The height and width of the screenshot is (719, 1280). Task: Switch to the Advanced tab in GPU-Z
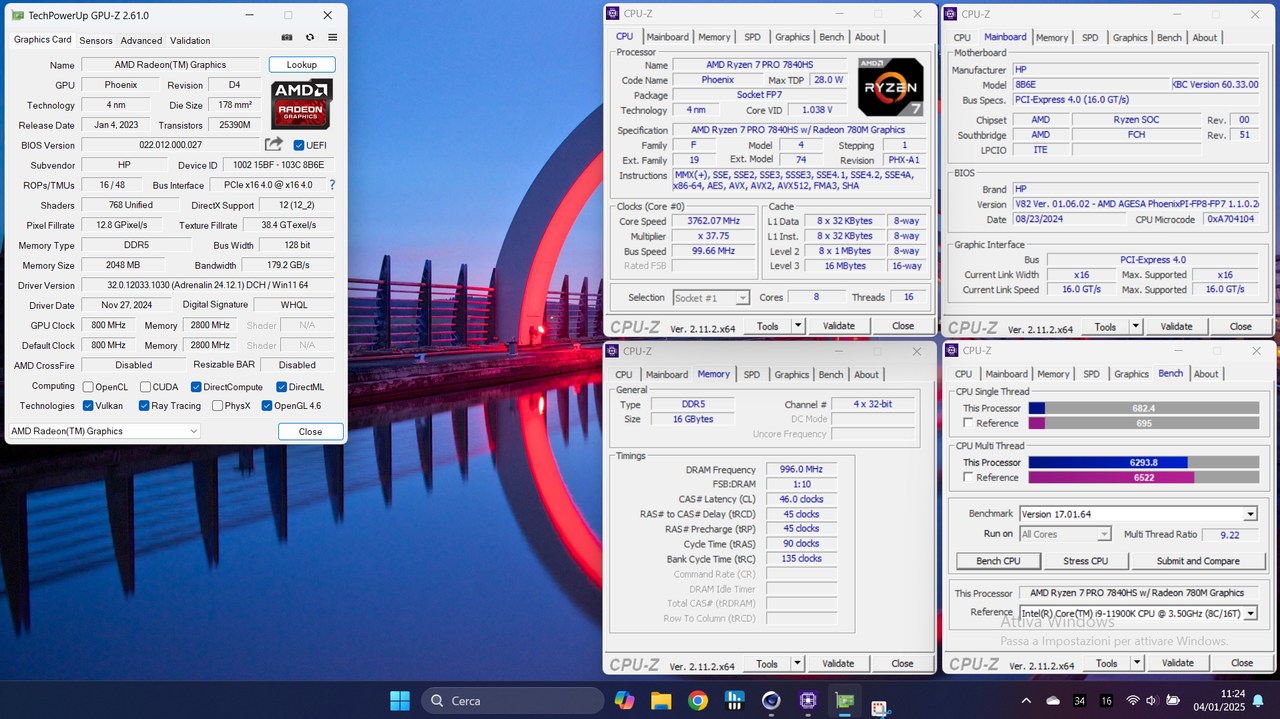141,40
